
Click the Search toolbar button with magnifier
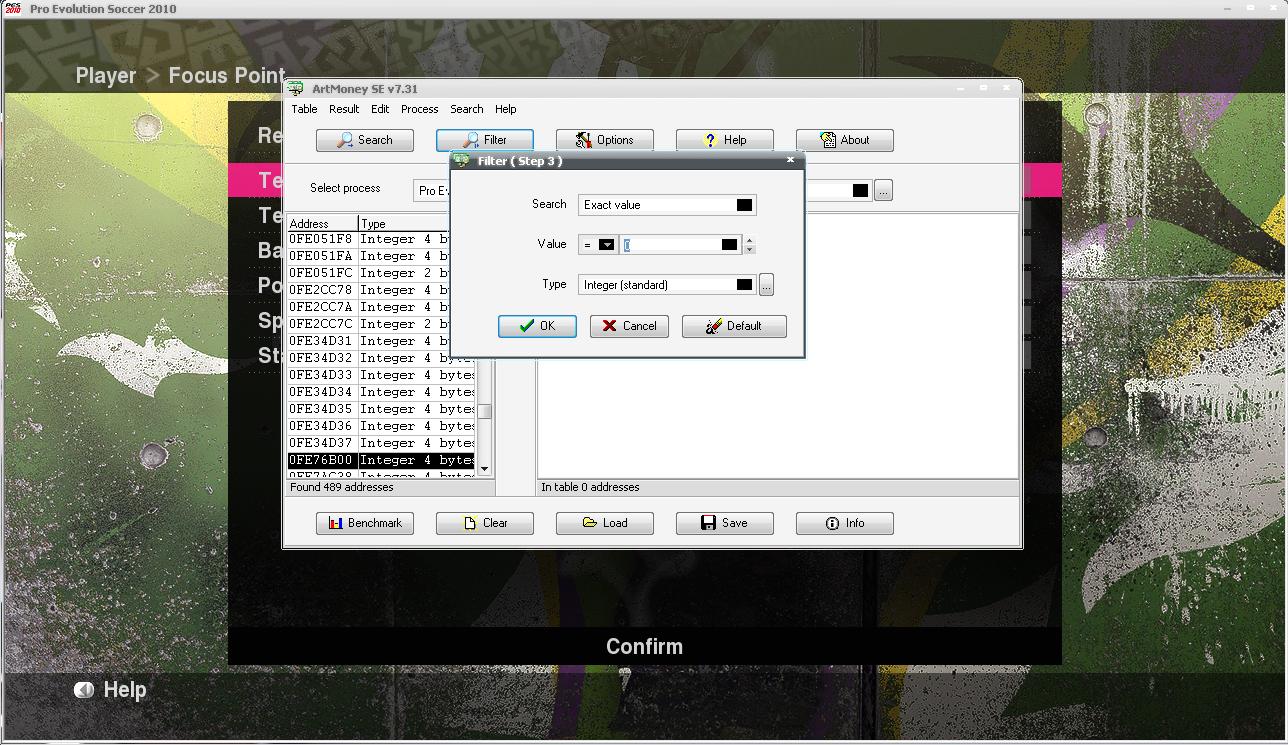click(365, 140)
